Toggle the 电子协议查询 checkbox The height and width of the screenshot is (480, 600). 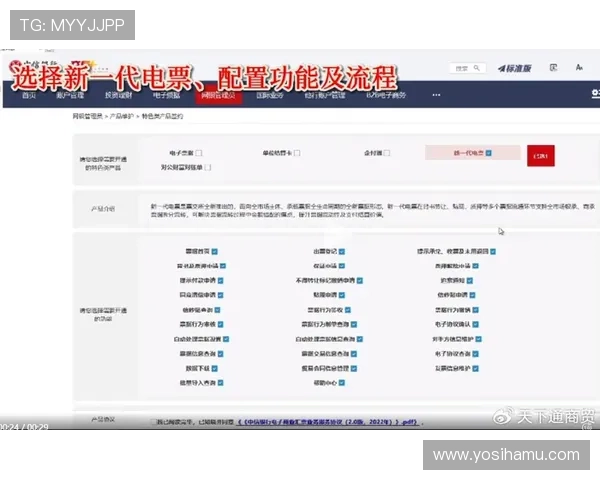coord(476,354)
